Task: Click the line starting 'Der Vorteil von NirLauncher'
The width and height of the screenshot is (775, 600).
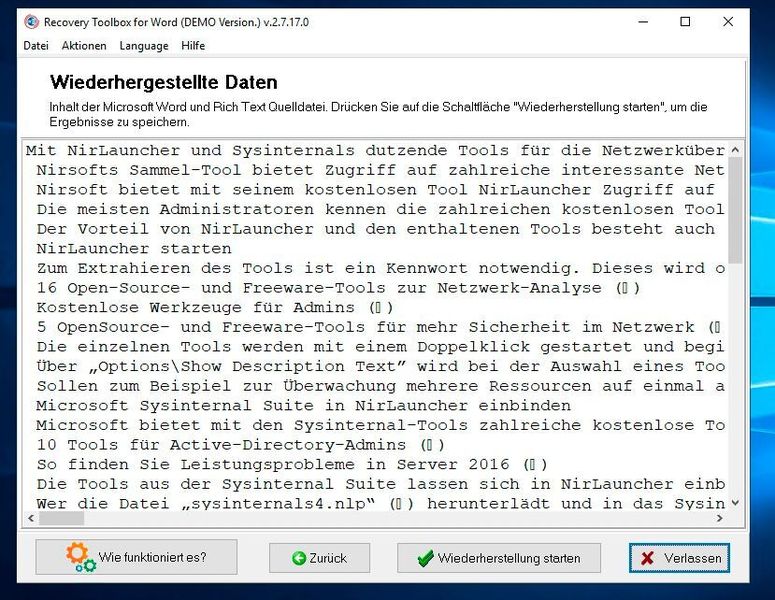Action: tap(376, 229)
